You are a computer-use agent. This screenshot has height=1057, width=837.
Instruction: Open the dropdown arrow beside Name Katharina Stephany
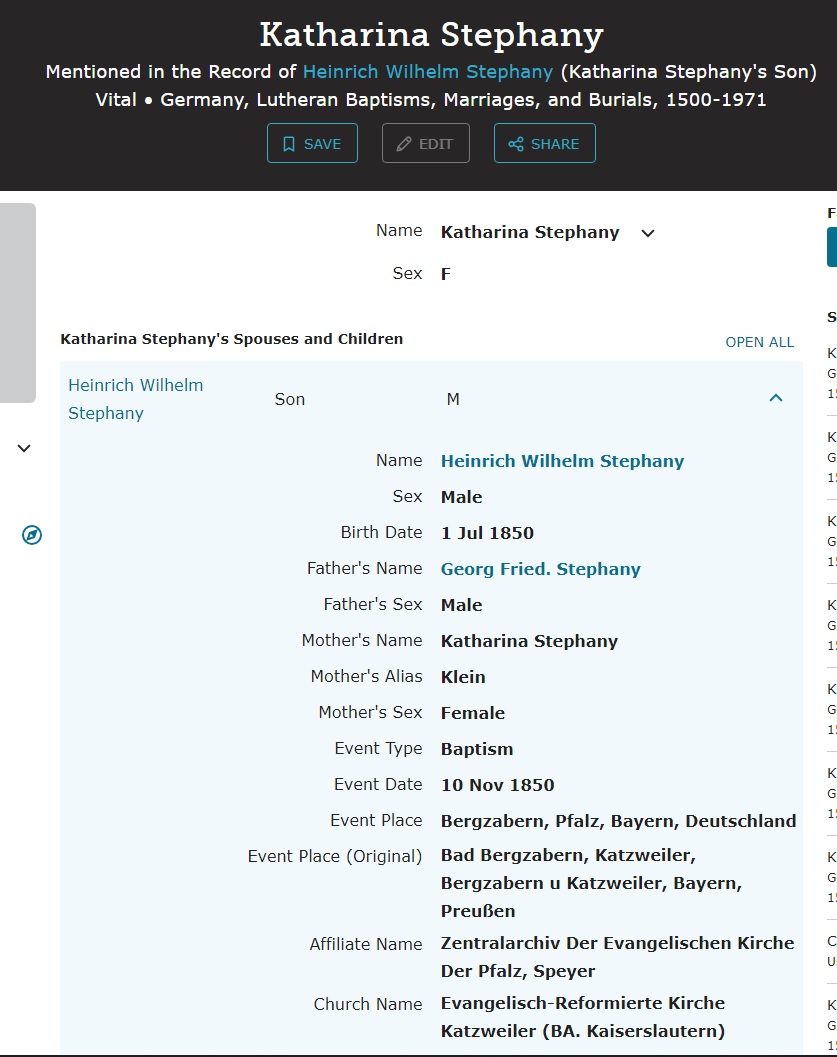tap(648, 233)
